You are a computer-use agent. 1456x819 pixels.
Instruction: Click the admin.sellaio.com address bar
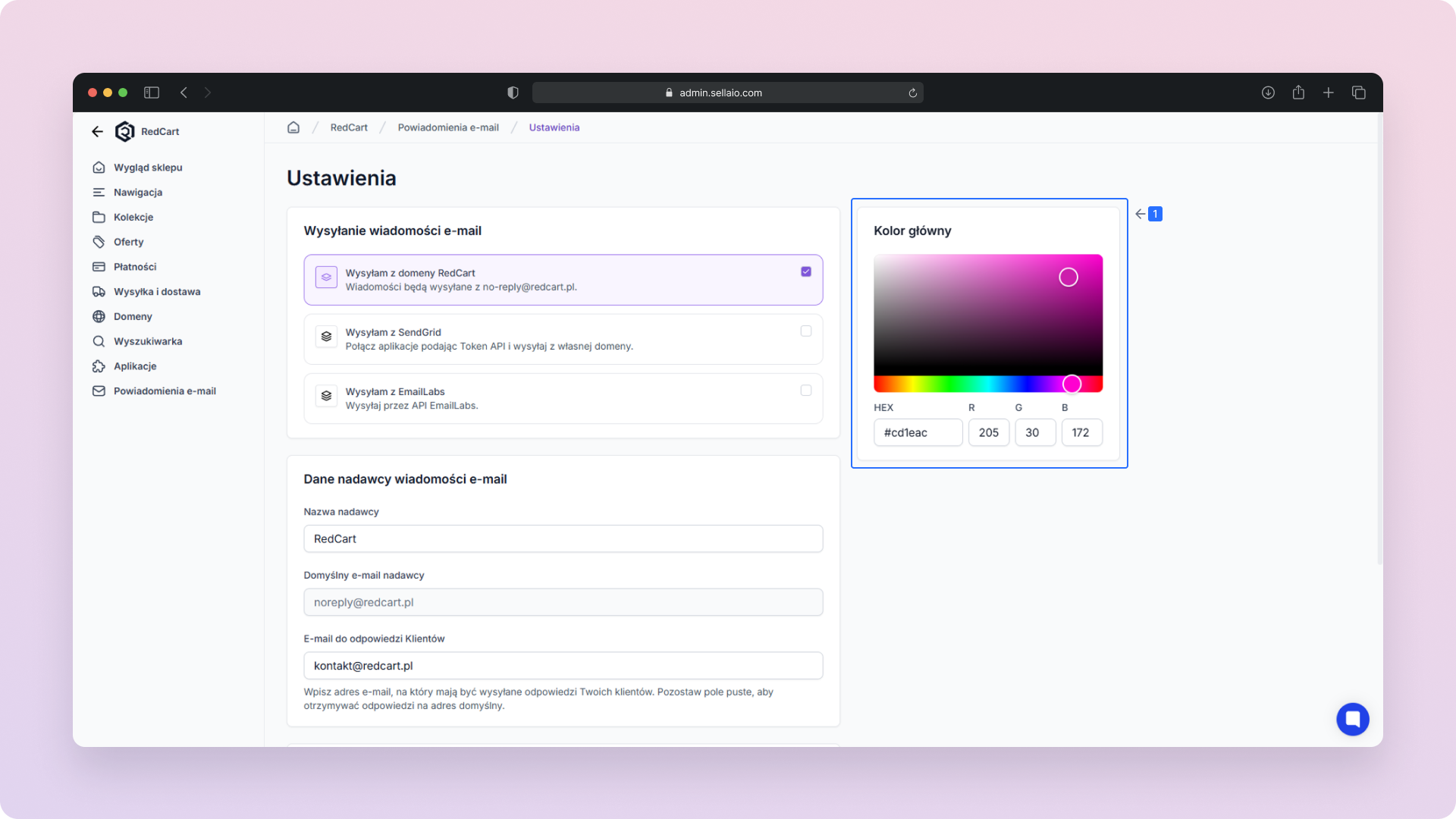click(x=728, y=93)
